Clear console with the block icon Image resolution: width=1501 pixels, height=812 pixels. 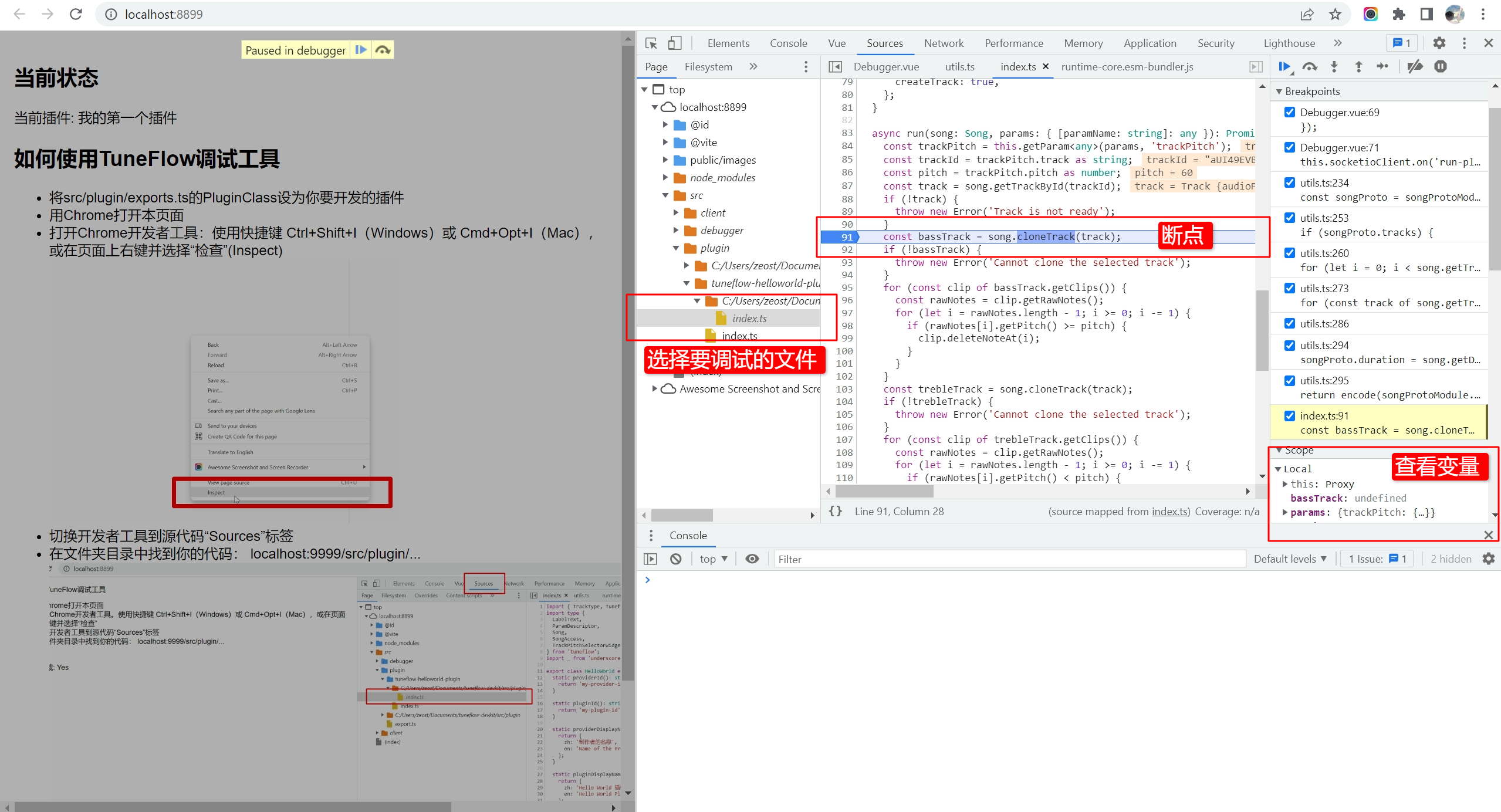point(676,559)
